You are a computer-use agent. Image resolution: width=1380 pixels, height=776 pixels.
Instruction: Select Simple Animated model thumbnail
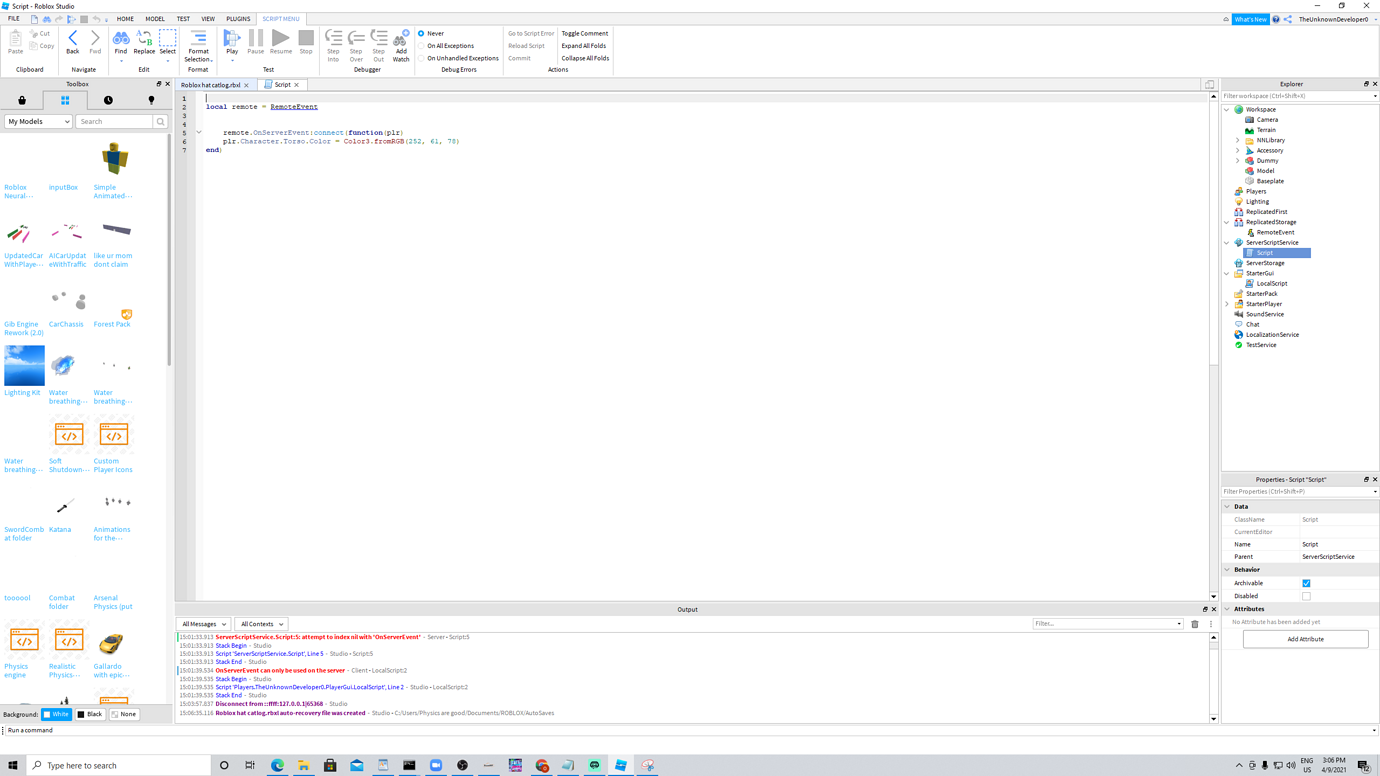pyautogui.click(x=114, y=159)
